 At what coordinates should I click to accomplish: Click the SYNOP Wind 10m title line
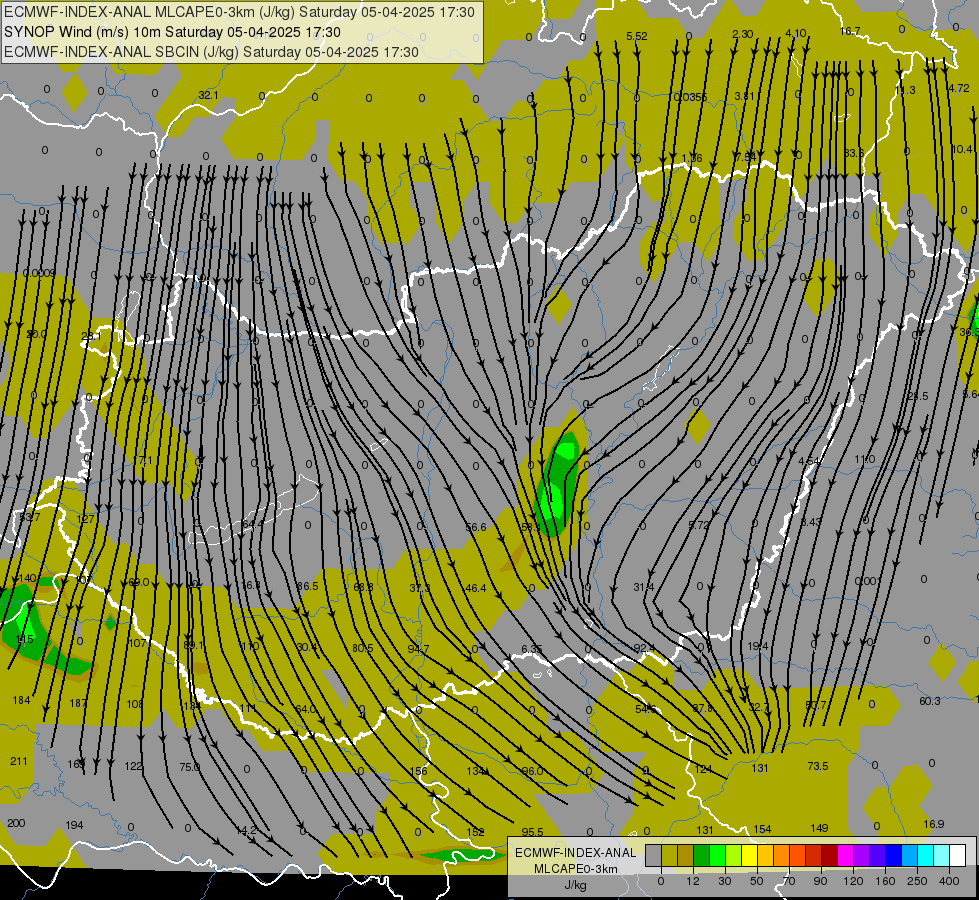pyautogui.click(x=172, y=32)
